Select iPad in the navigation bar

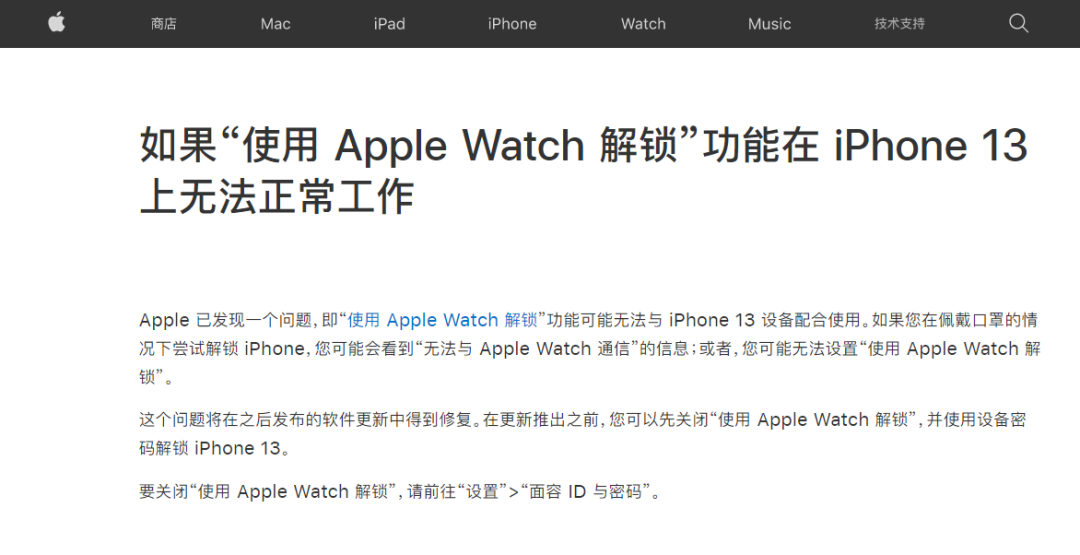pos(389,23)
